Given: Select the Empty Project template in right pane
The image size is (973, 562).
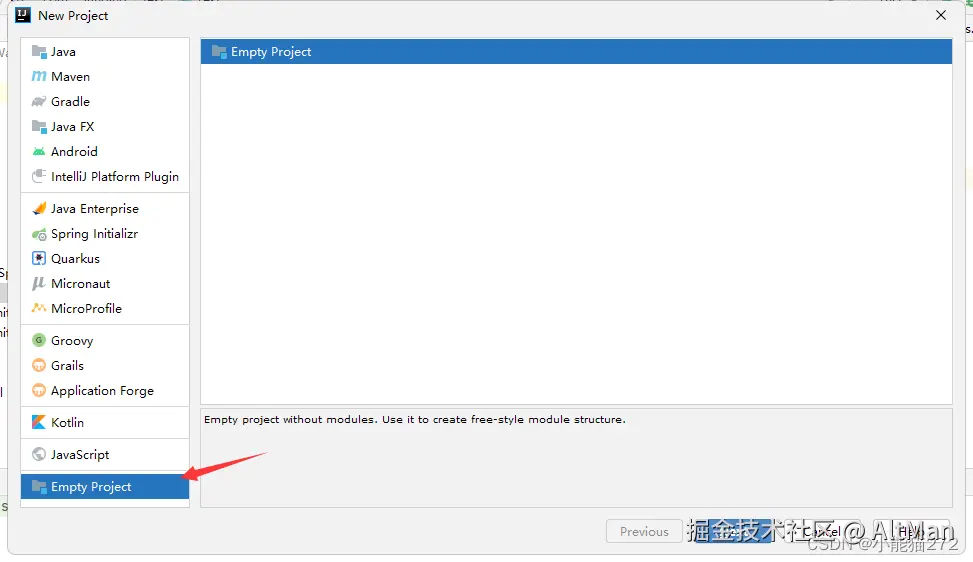Looking at the screenshot, I should click(576, 52).
